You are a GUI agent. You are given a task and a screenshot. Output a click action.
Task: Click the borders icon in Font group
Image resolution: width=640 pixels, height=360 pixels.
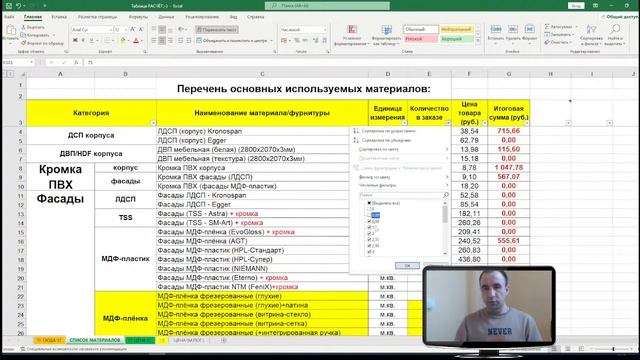[107, 40]
